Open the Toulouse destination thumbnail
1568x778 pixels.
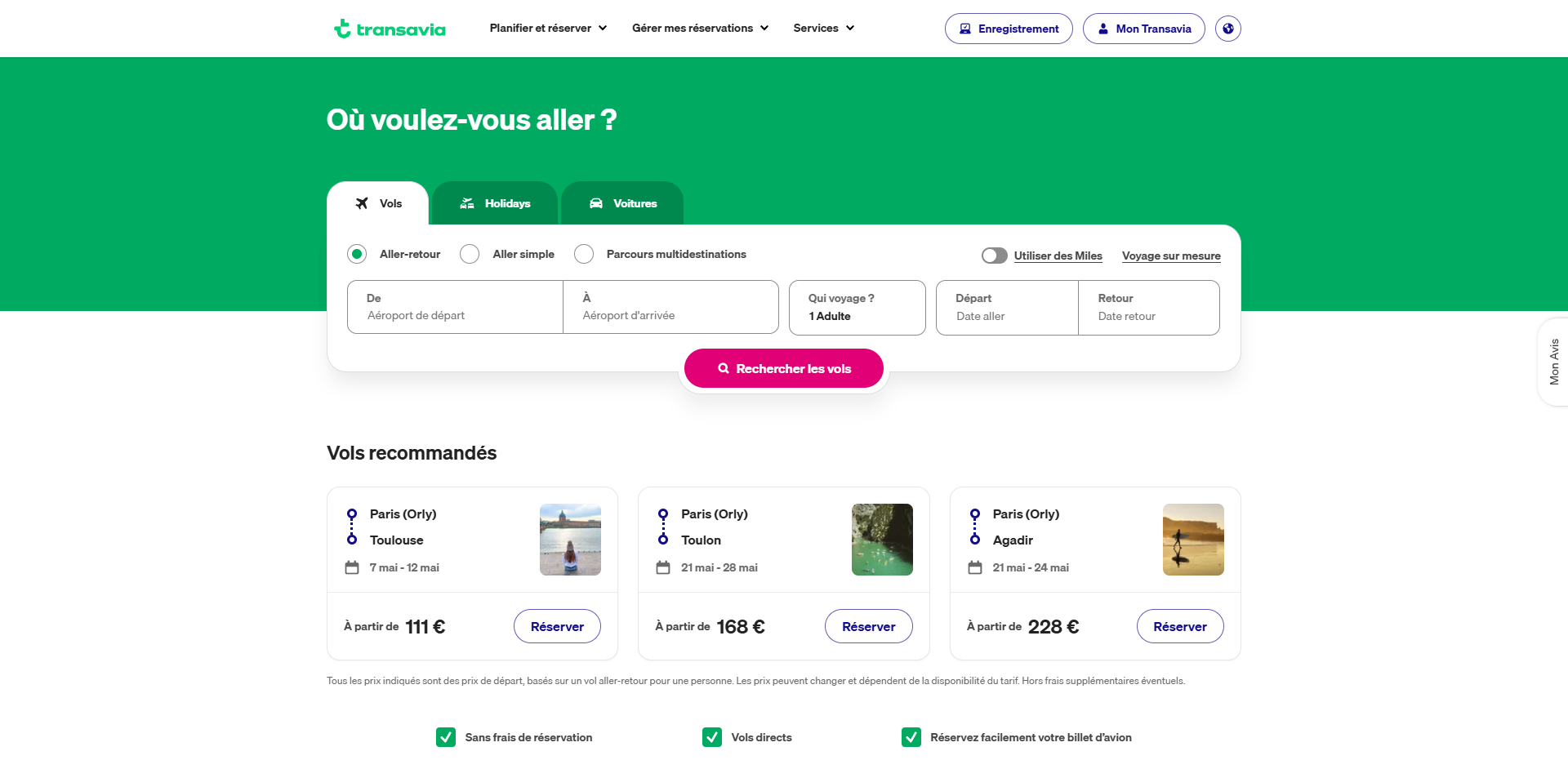point(570,540)
